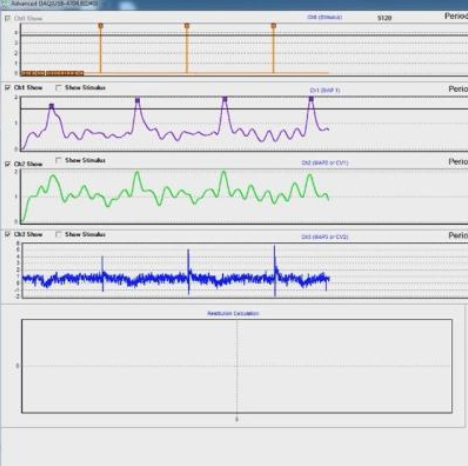Viewport: 468px width, 466px height.
Task: Click the Advanced DAQ window title bar
Action: (x=234, y=4)
